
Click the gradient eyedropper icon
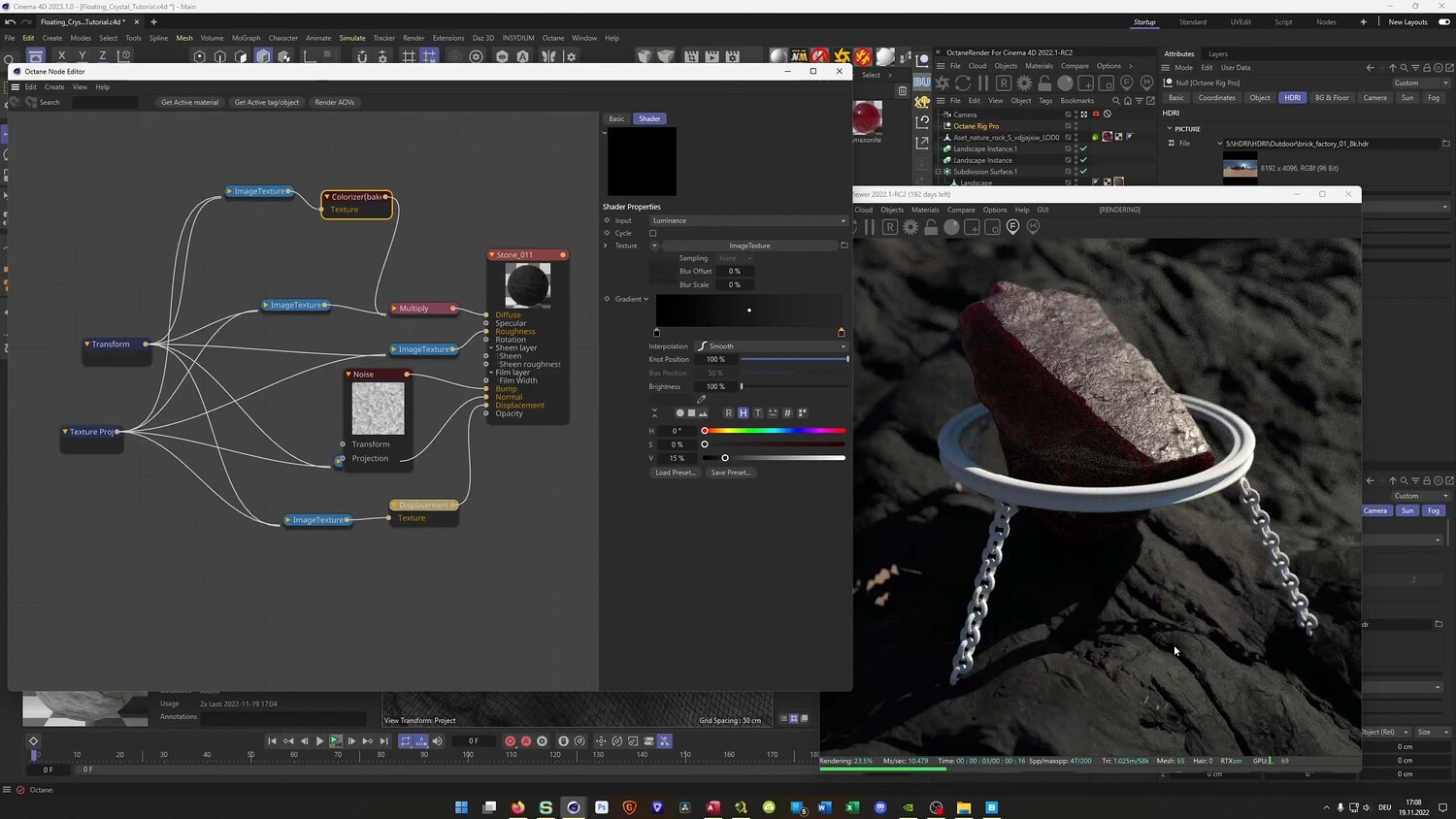coord(701,399)
